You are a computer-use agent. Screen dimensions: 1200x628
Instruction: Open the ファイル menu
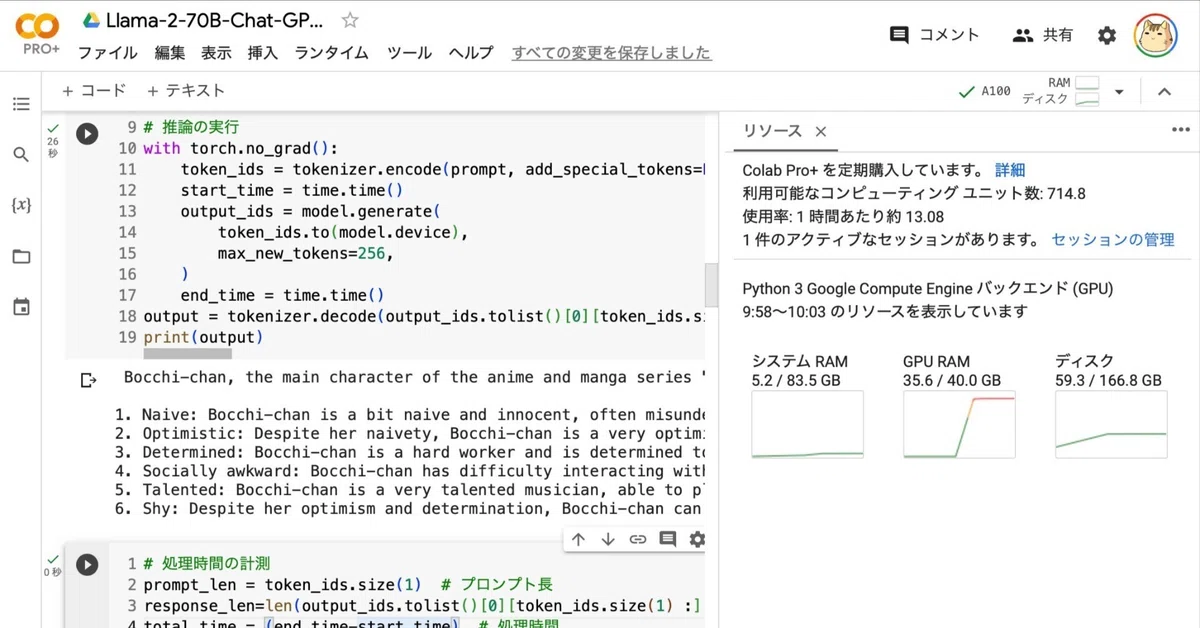coord(108,53)
